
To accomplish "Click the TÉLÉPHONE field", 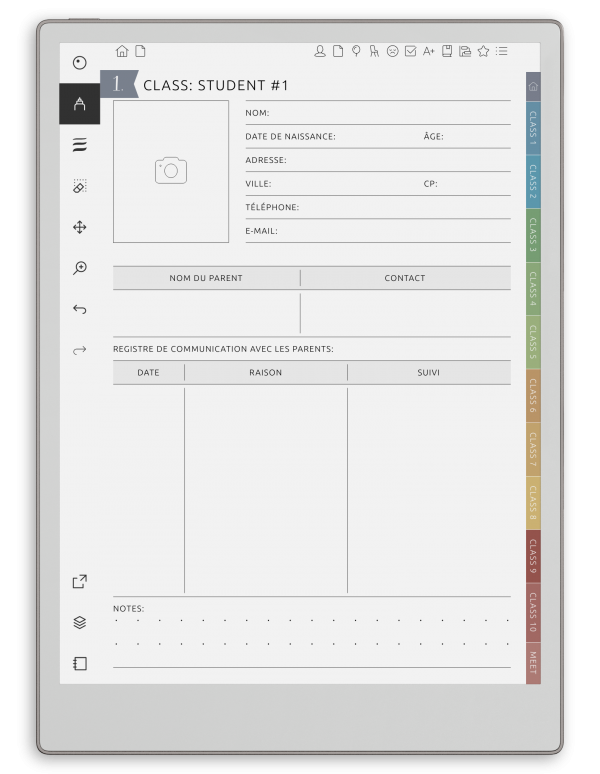I will 378,207.
